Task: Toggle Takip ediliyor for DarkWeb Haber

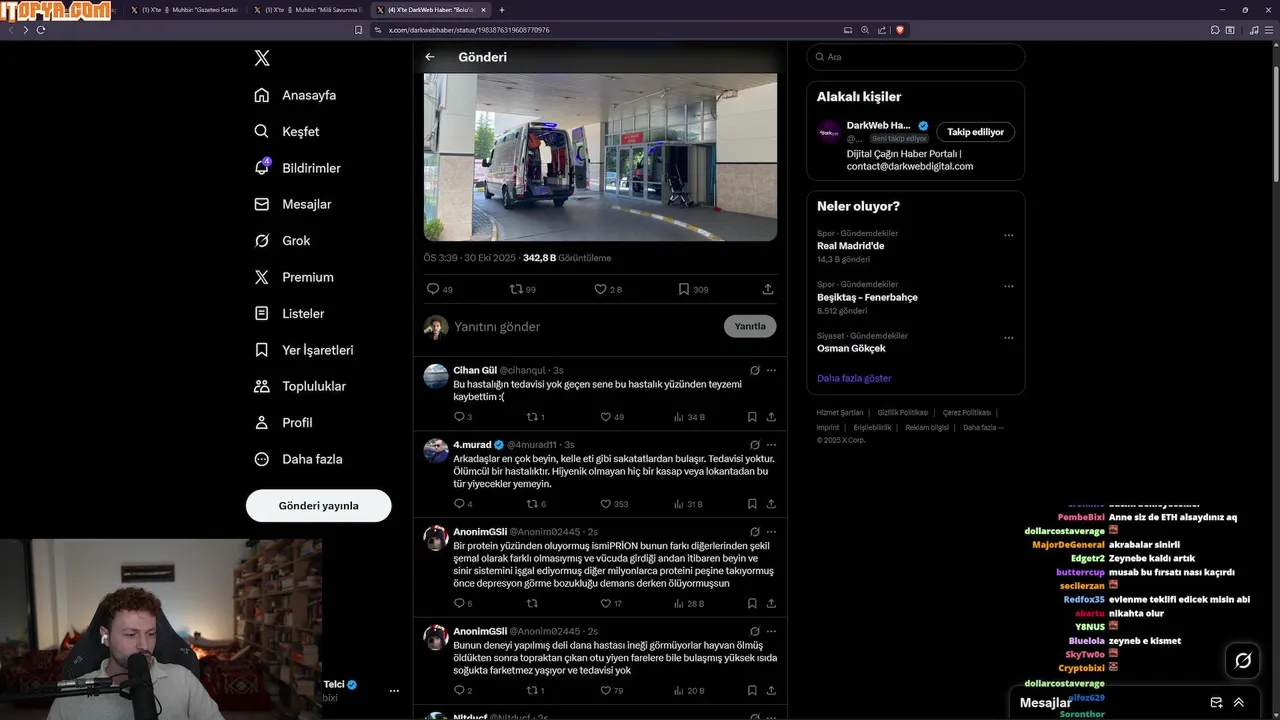Action: point(975,132)
